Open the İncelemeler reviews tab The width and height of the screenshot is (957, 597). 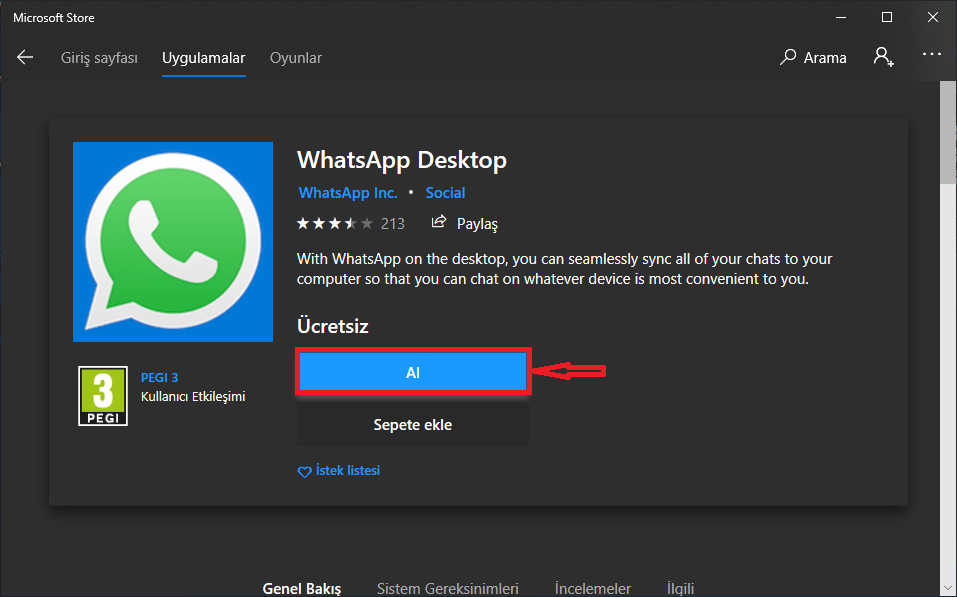(593, 588)
